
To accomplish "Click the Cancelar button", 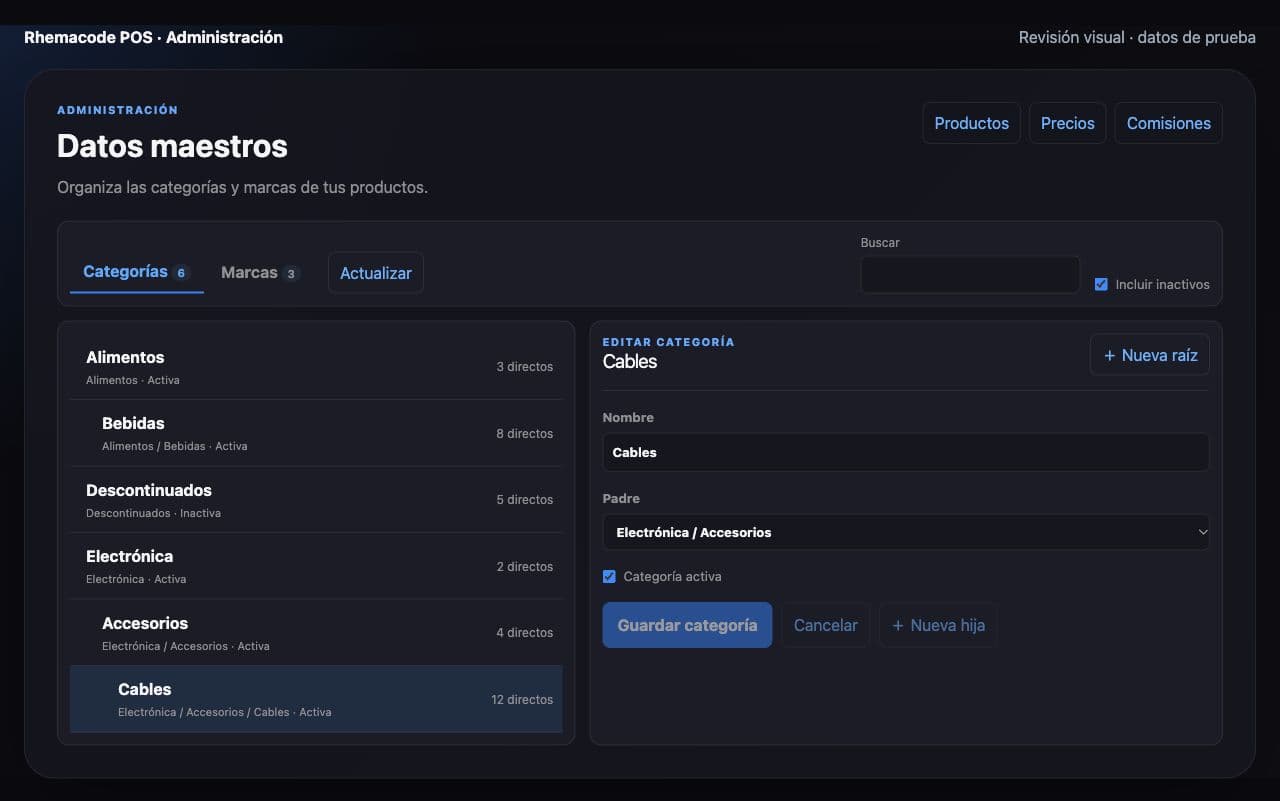I will (826, 625).
